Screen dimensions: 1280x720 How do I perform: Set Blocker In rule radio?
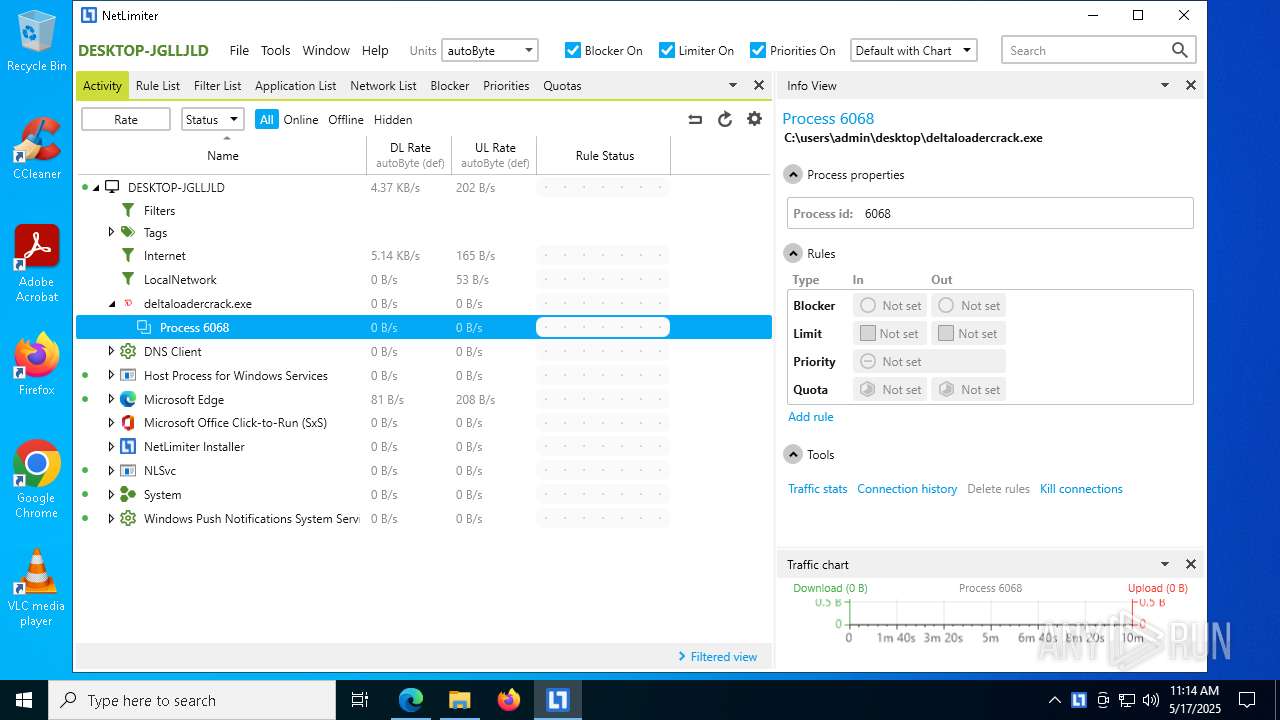point(868,306)
